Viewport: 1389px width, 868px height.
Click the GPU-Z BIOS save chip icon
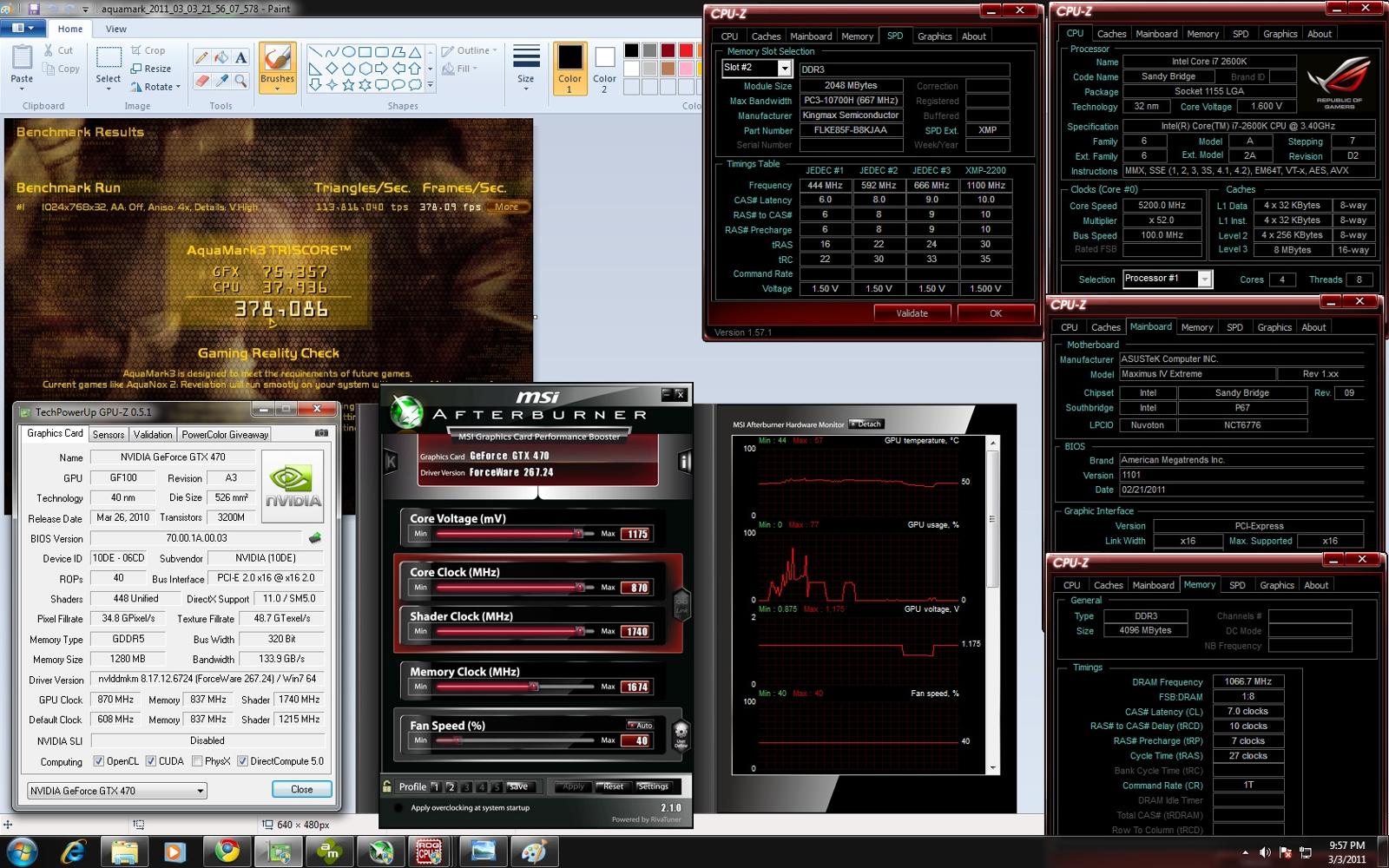click(x=314, y=538)
